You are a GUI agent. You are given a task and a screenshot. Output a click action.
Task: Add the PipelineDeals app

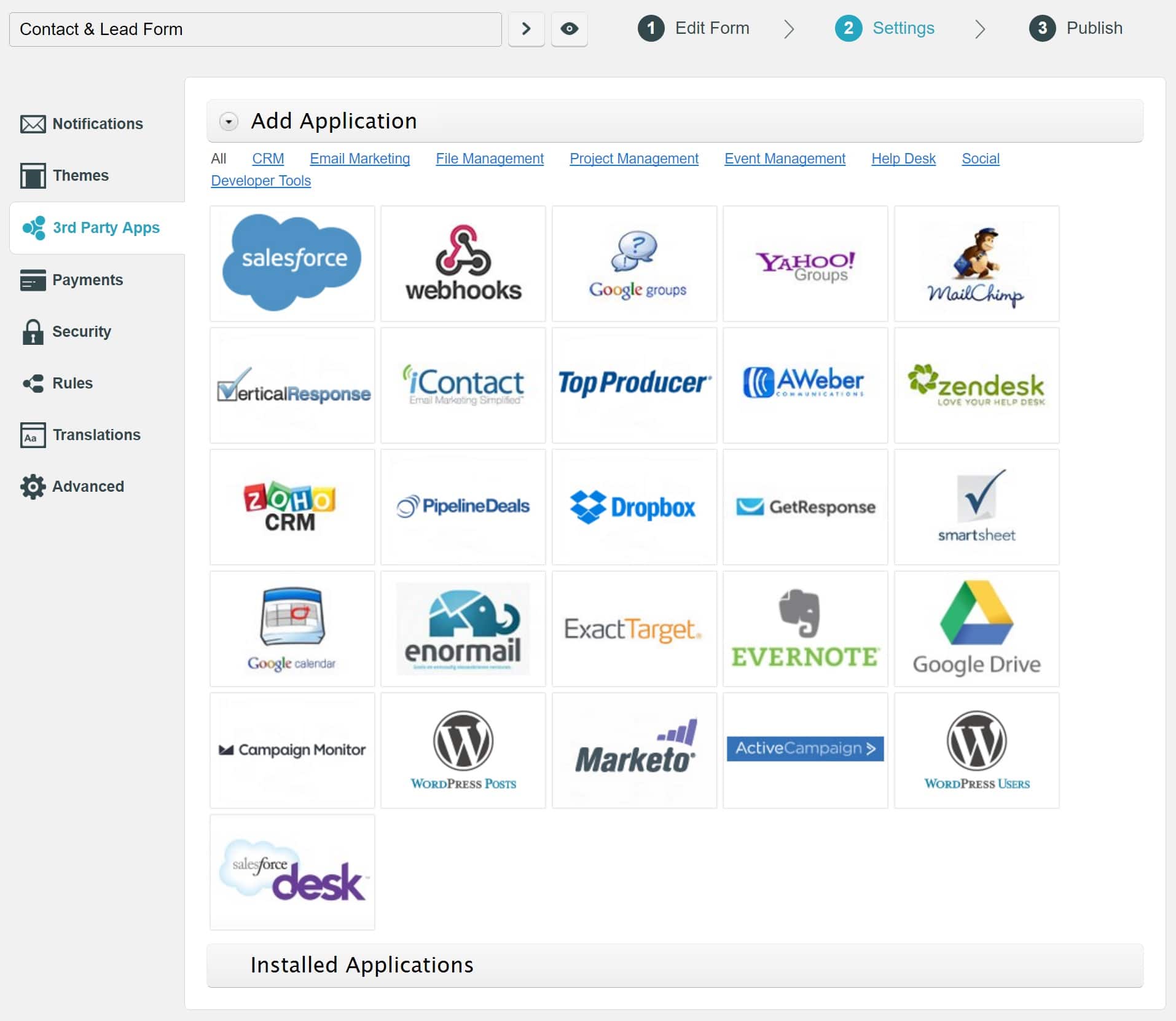point(463,507)
